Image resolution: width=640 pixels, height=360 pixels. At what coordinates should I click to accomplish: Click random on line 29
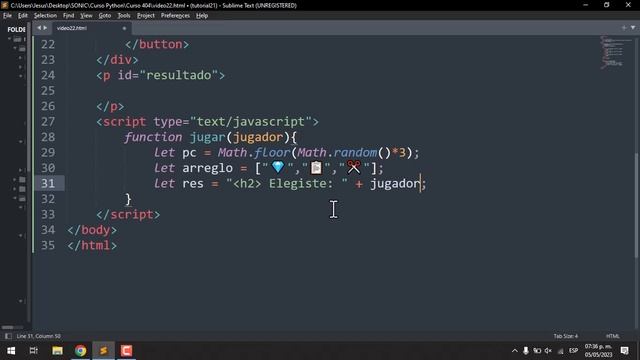coord(355,152)
